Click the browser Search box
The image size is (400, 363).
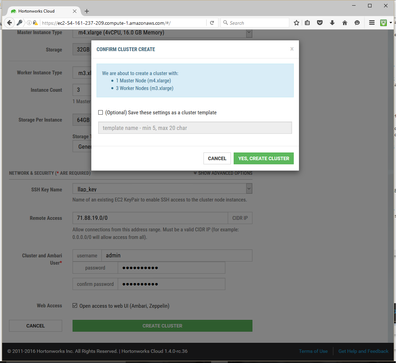click(x=255, y=23)
